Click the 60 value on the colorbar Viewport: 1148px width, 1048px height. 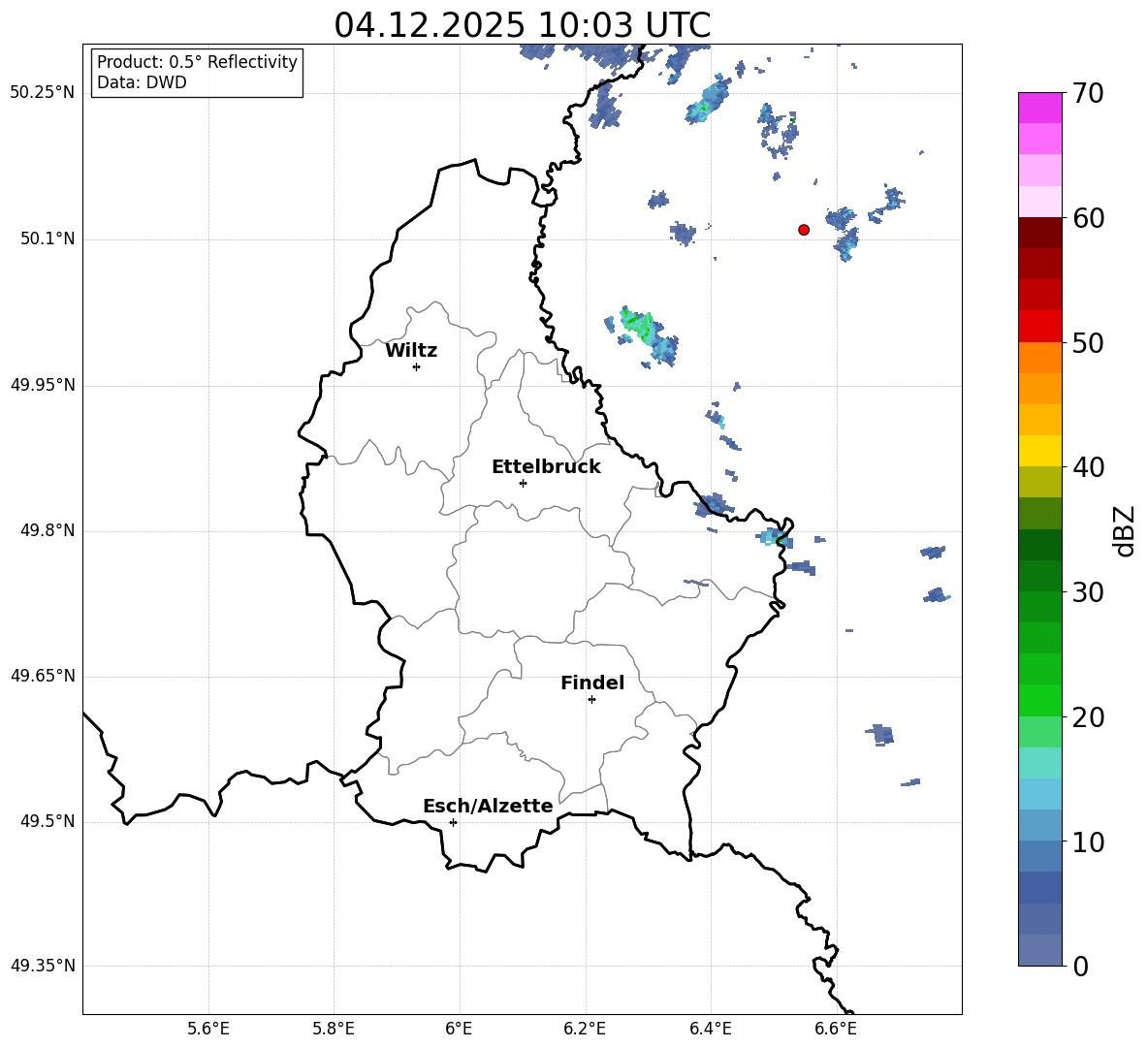[1088, 218]
